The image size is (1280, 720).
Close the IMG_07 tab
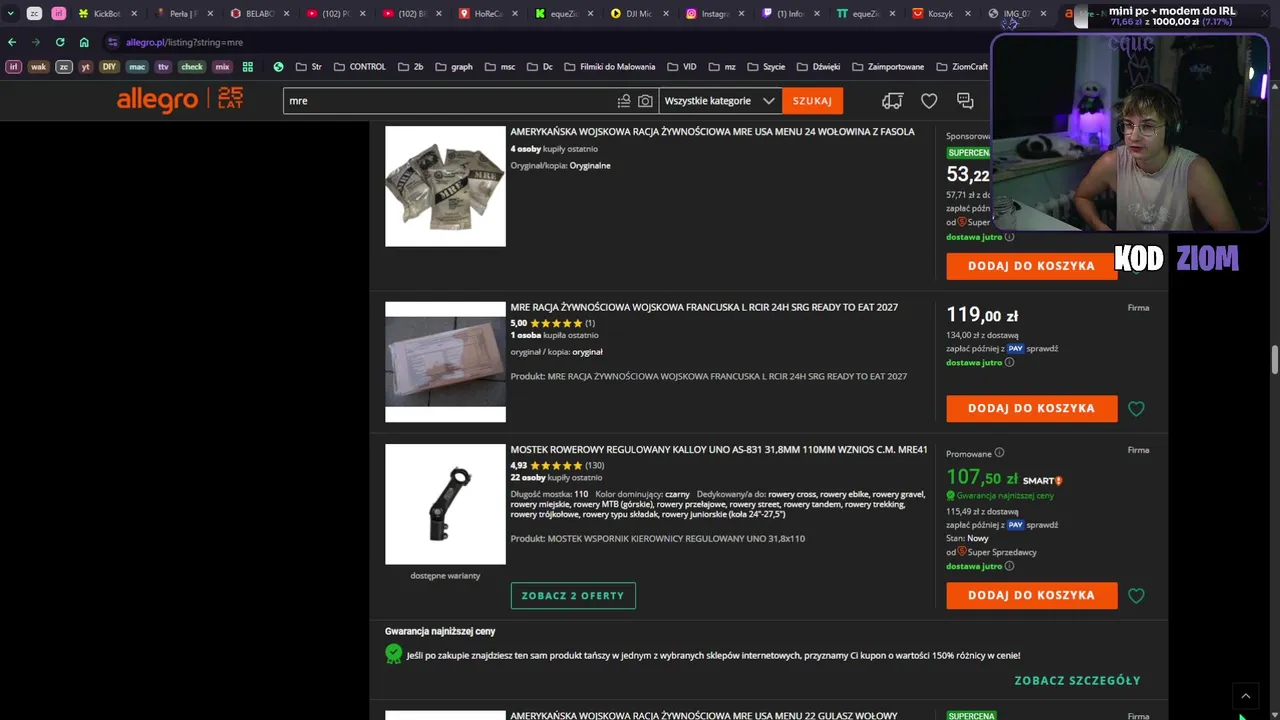pyautogui.click(x=1043, y=14)
